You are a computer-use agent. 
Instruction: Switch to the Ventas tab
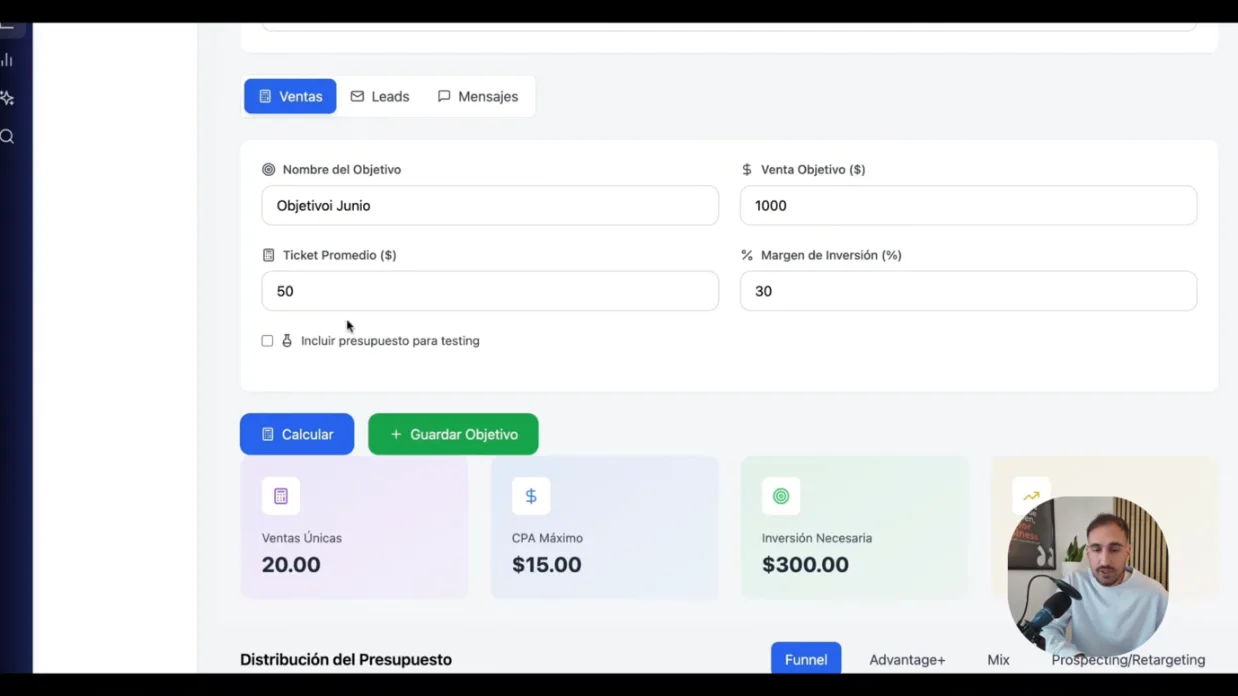tap(290, 96)
